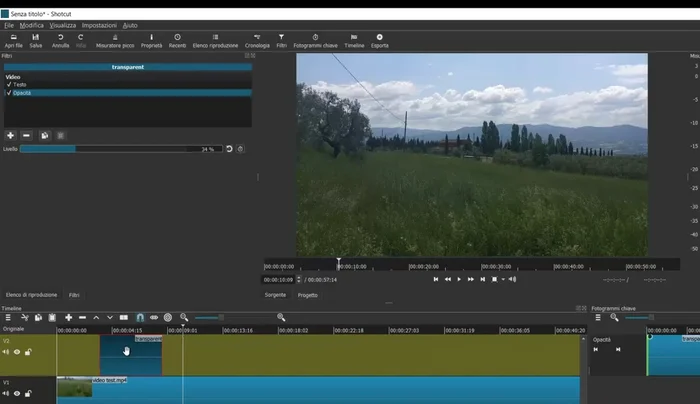Image resolution: width=700 pixels, height=404 pixels.
Task: Open the player volume control
Action: pyautogui.click(x=512, y=279)
